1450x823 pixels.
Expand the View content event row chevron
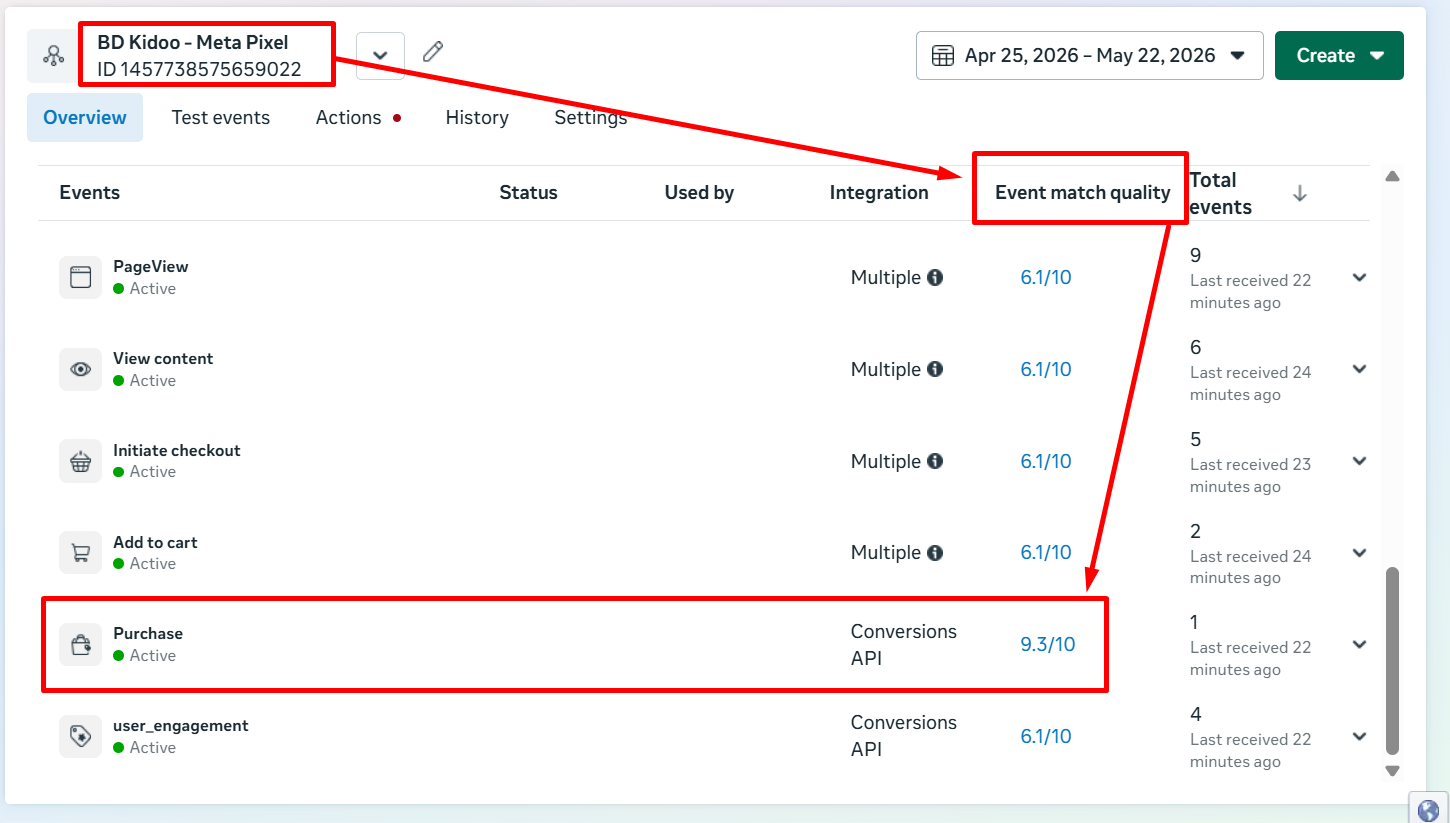tap(1359, 369)
